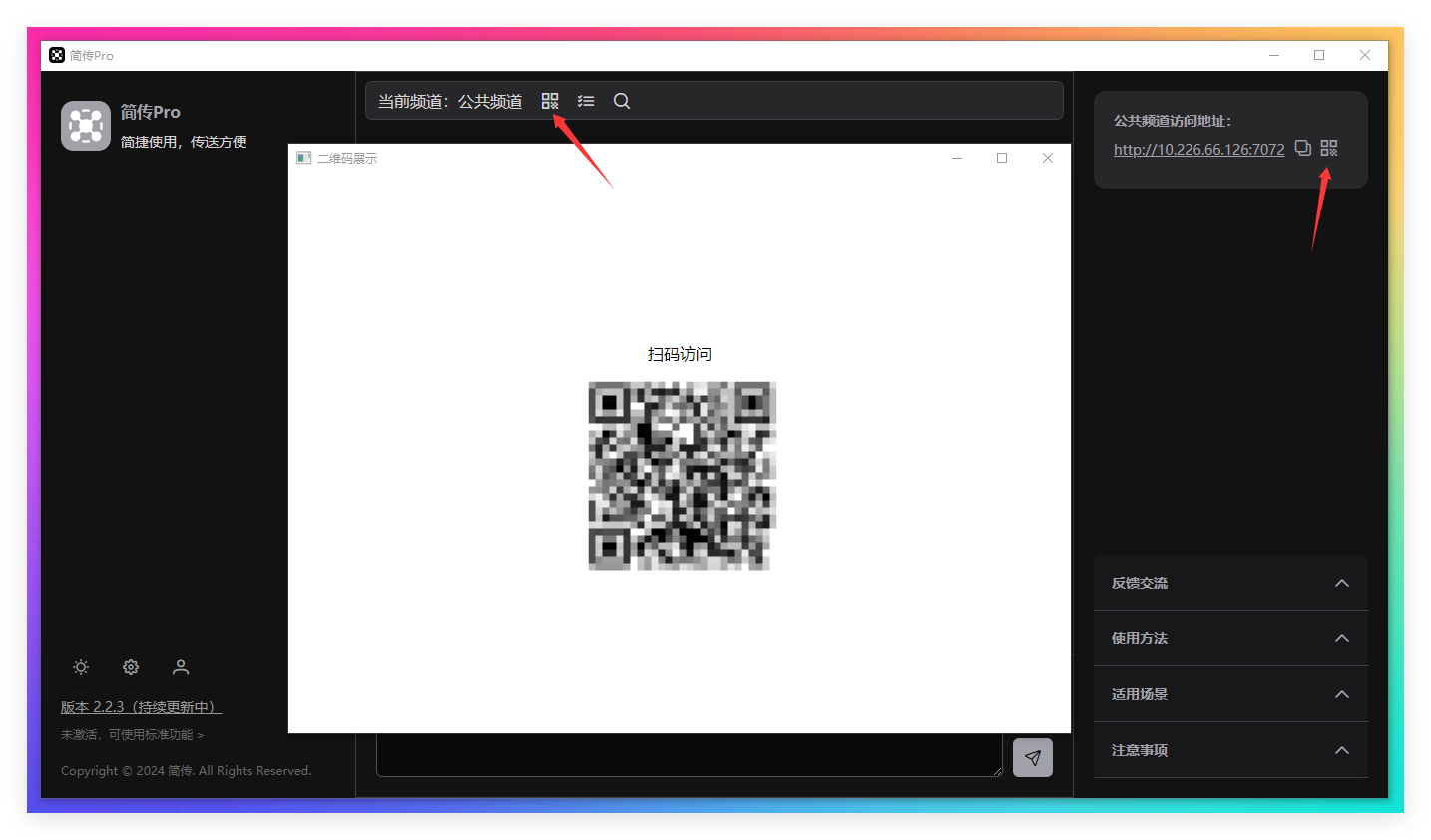1431x840 pixels.
Task: Click the 二维码展示 window title
Action: point(346,157)
